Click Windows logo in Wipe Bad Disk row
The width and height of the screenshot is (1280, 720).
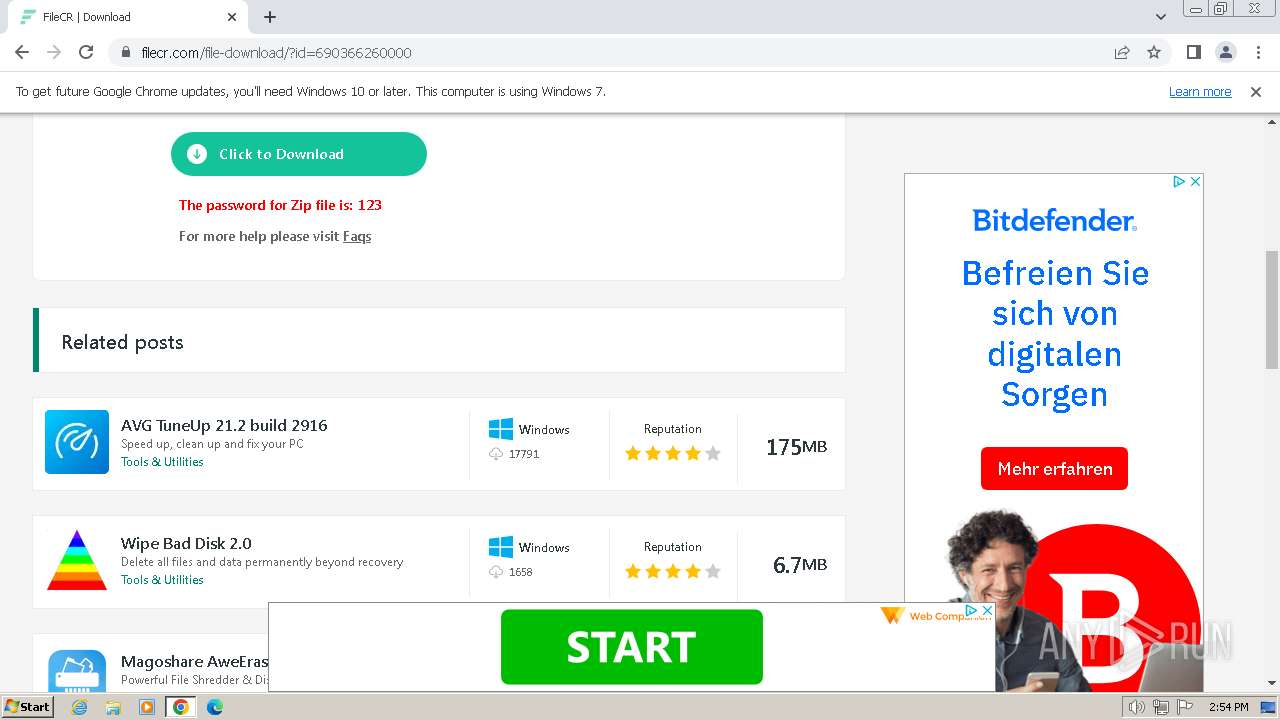[x=501, y=547]
